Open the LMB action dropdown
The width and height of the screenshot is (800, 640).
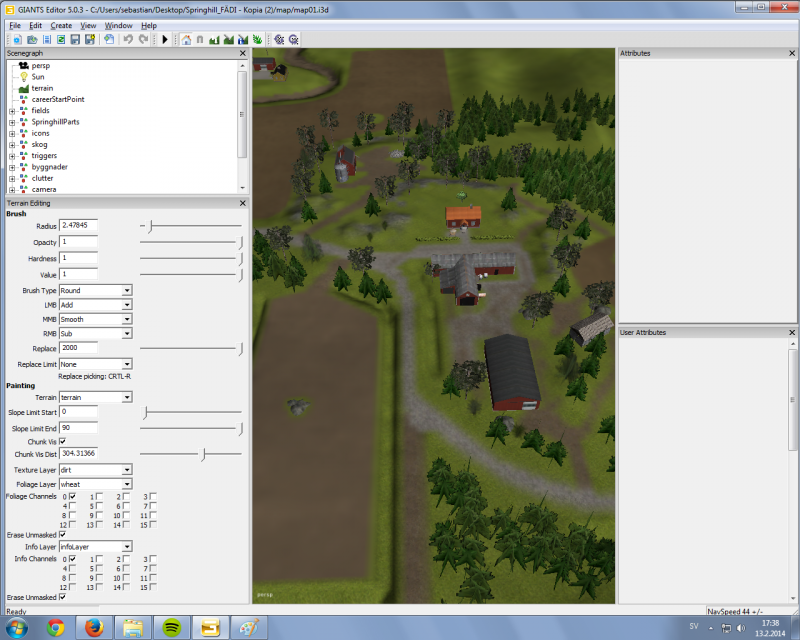(127, 305)
